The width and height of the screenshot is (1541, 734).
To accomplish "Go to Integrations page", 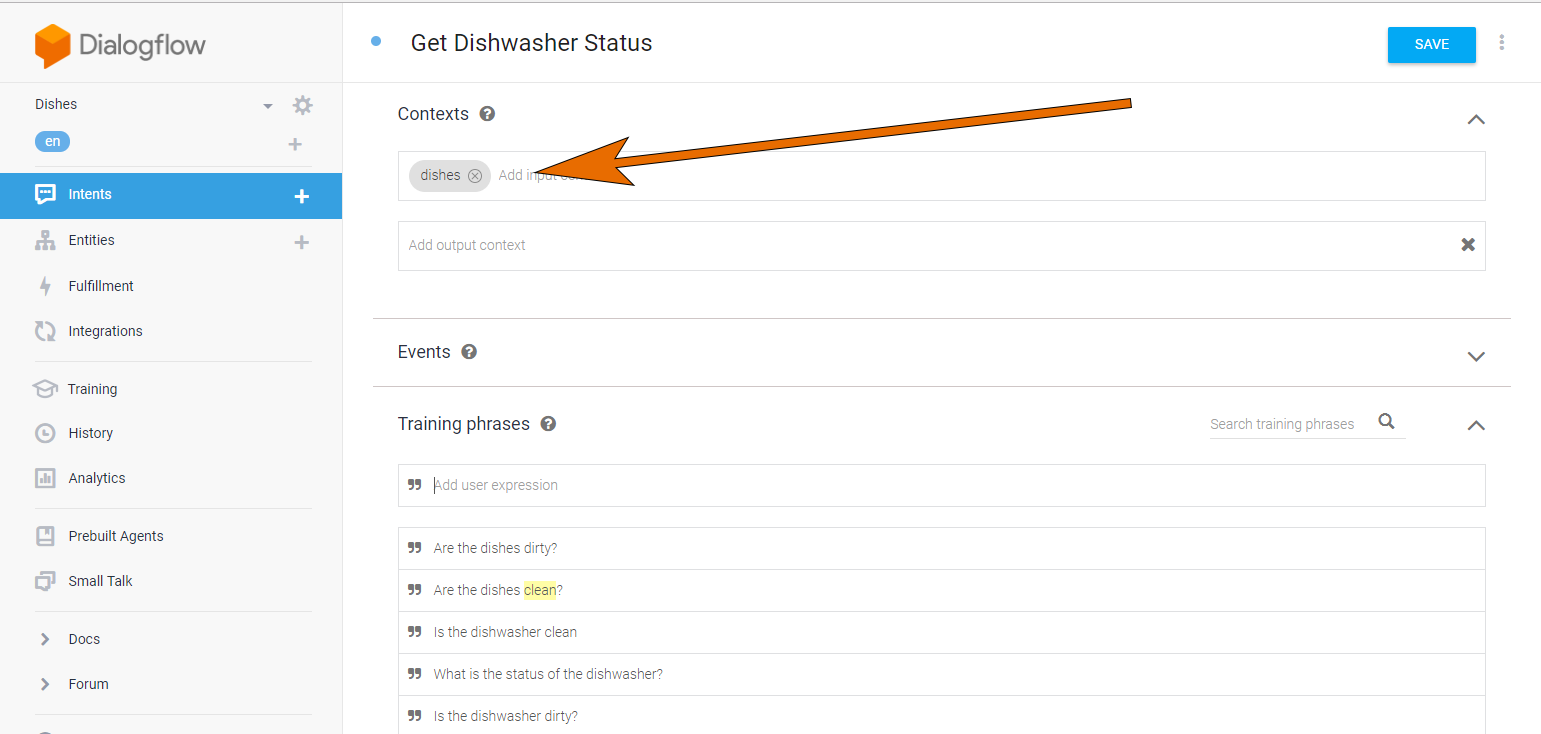I will (105, 331).
